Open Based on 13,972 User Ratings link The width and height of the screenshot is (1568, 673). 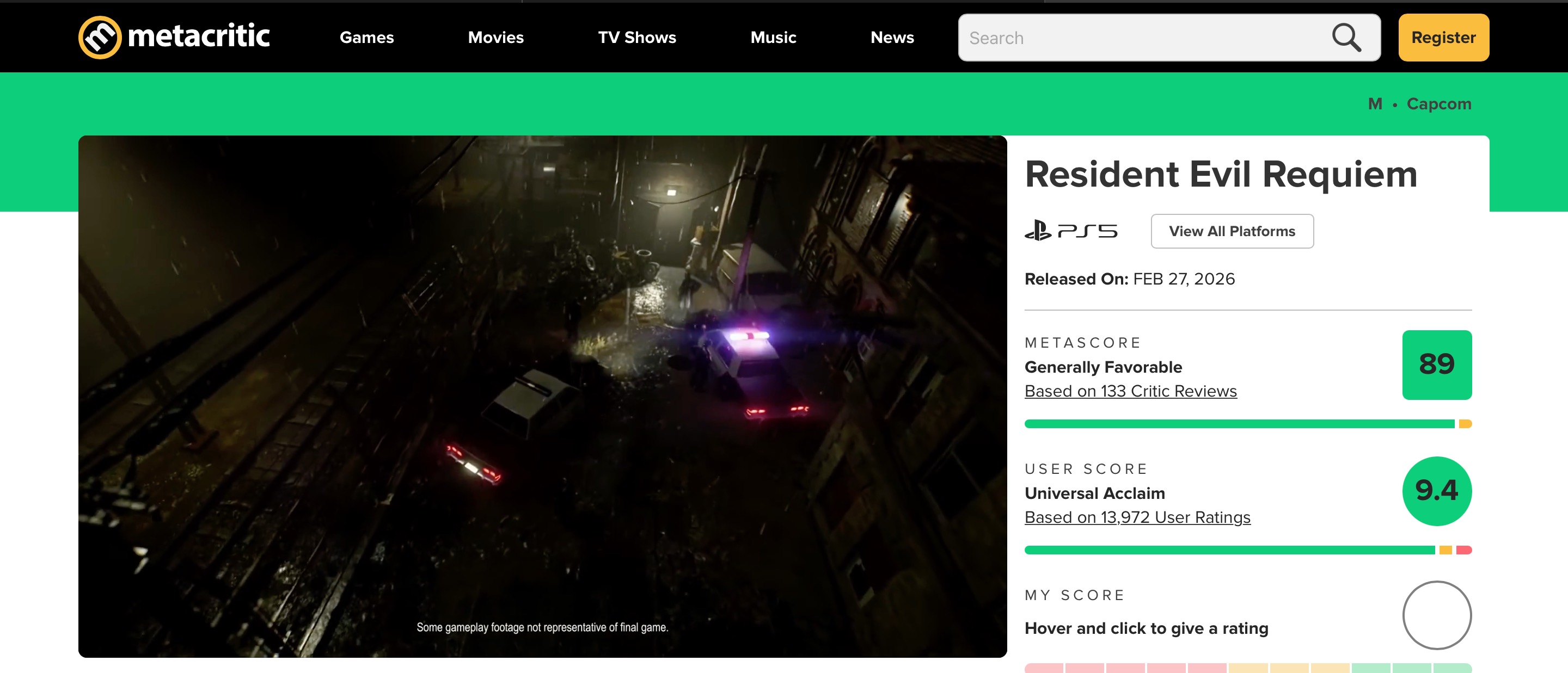[1137, 517]
